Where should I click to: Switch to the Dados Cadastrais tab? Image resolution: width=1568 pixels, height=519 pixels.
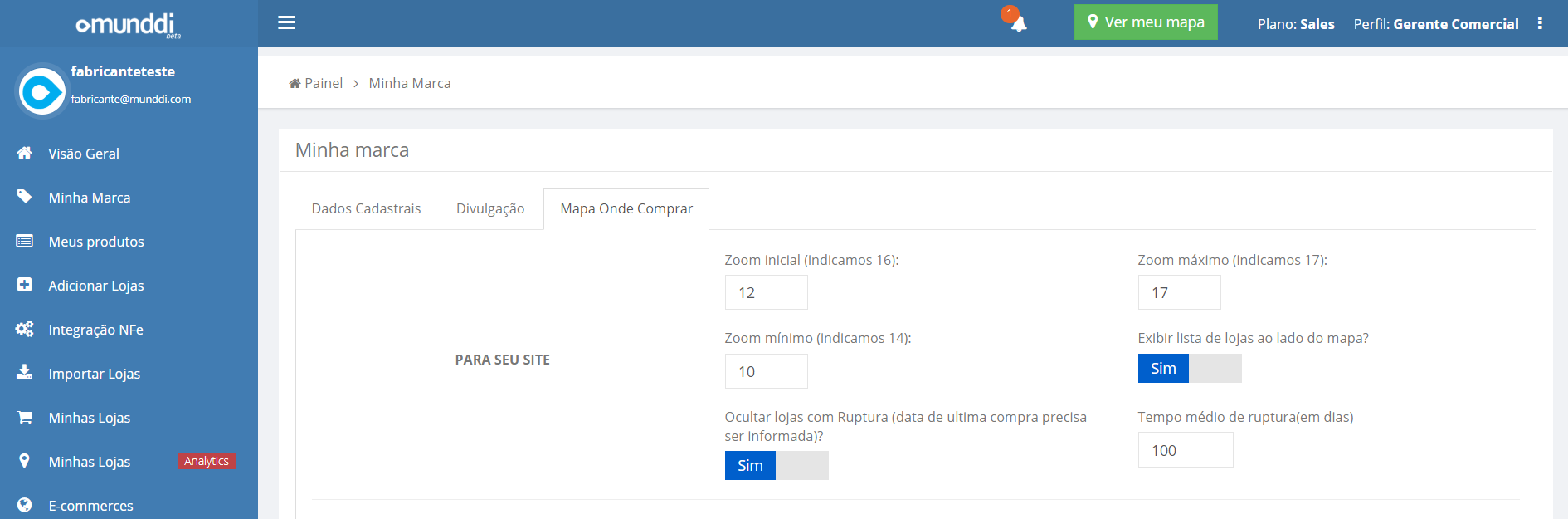pyautogui.click(x=366, y=208)
